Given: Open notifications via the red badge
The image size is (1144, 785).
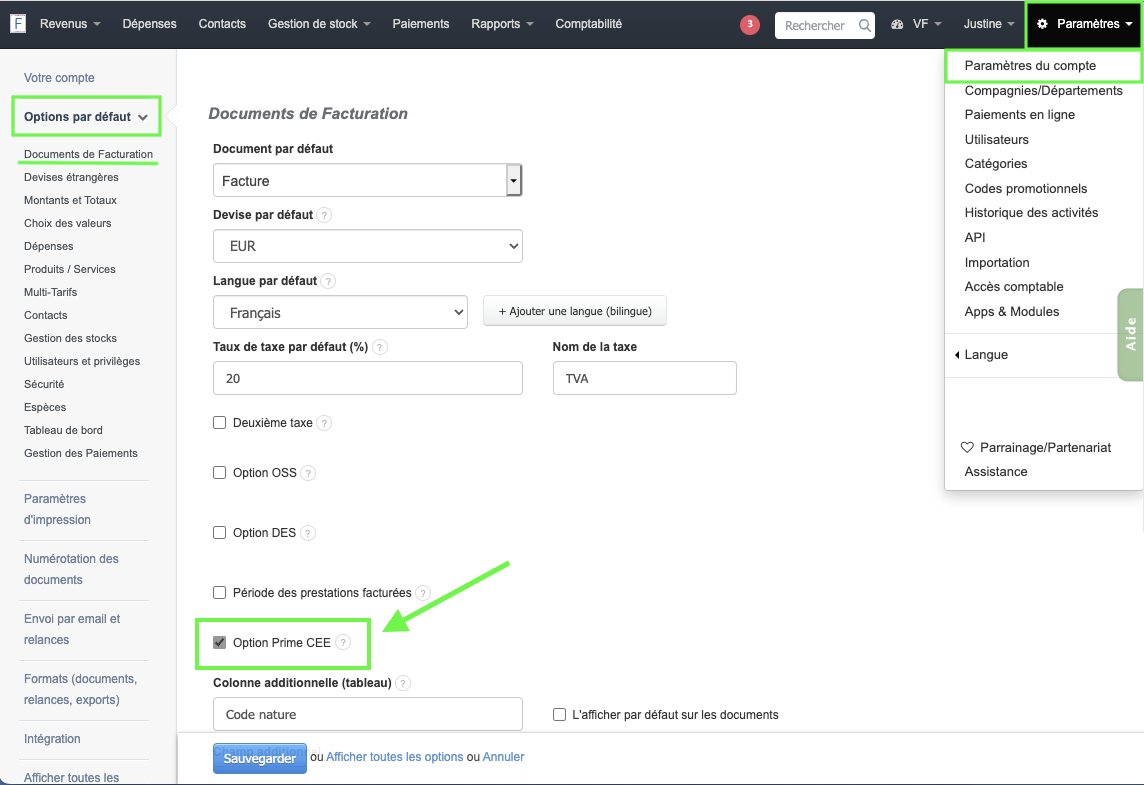Looking at the screenshot, I should pyautogui.click(x=750, y=24).
